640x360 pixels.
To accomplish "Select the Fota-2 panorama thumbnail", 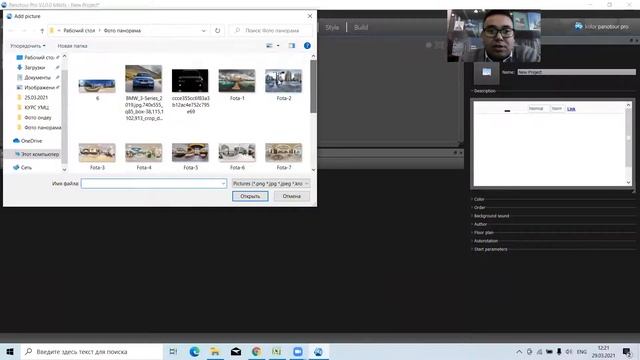I will tap(284, 81).
